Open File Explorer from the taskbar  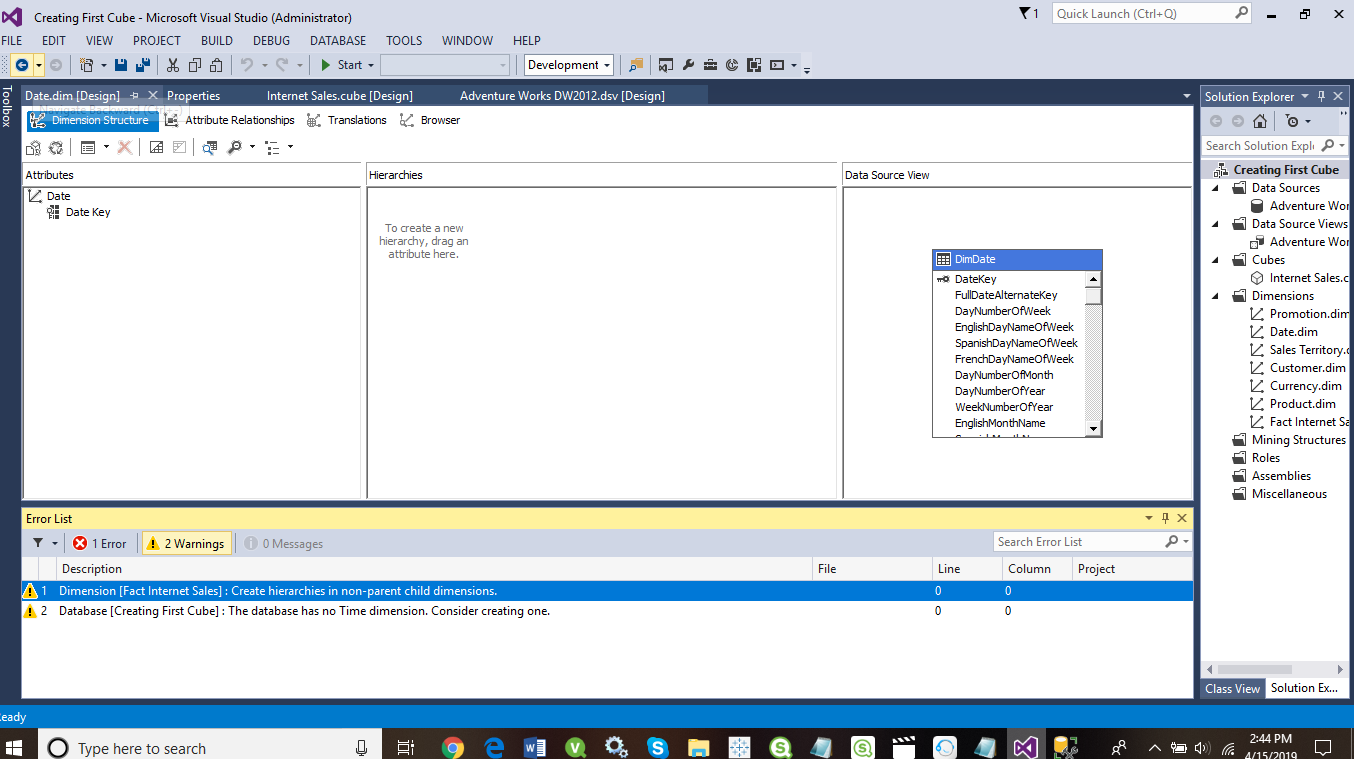click(x=698, y=747)
